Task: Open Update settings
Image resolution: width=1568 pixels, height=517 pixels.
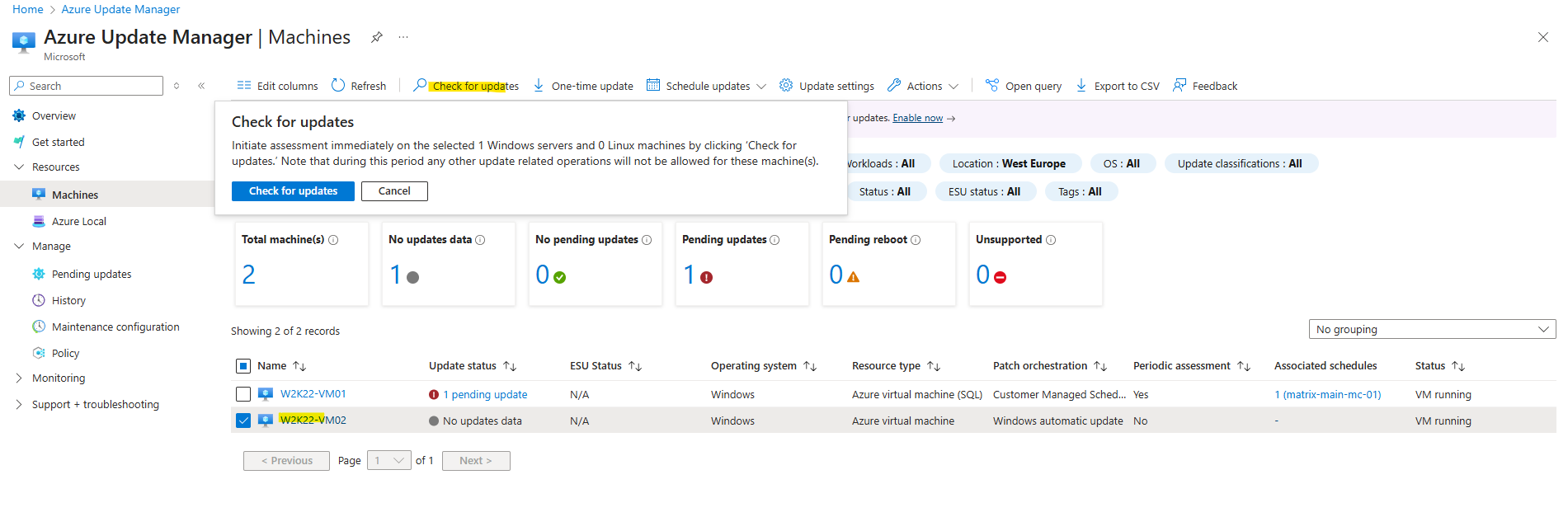Action: 826,86
